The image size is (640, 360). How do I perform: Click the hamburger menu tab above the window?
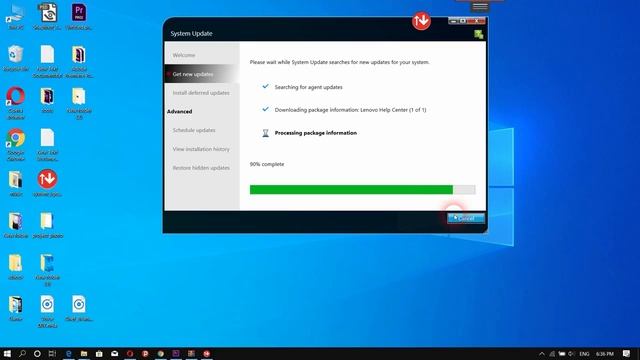[480, 6]
